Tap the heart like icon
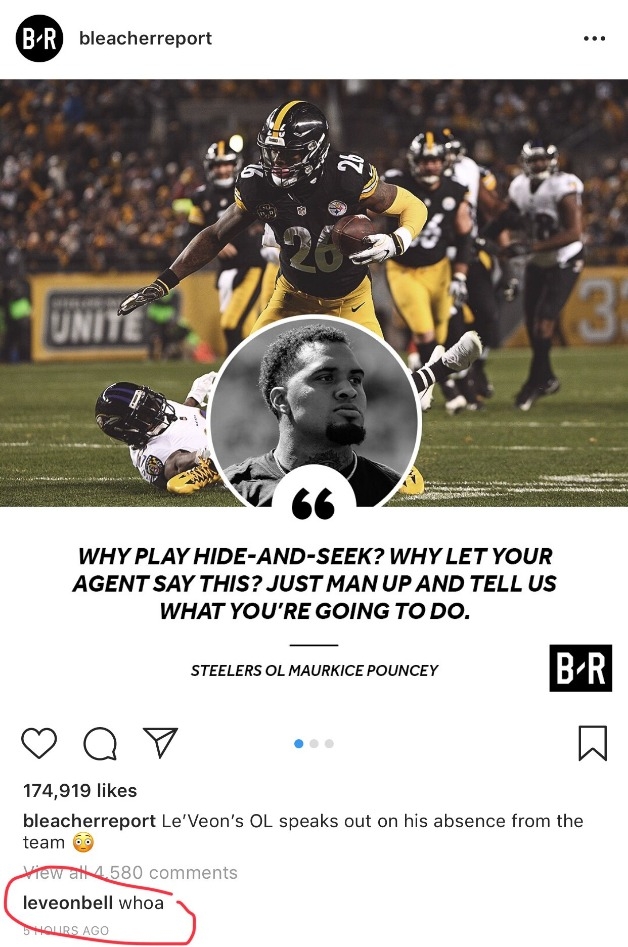Viewport: 628px width, 947px height. pos(39,743)
